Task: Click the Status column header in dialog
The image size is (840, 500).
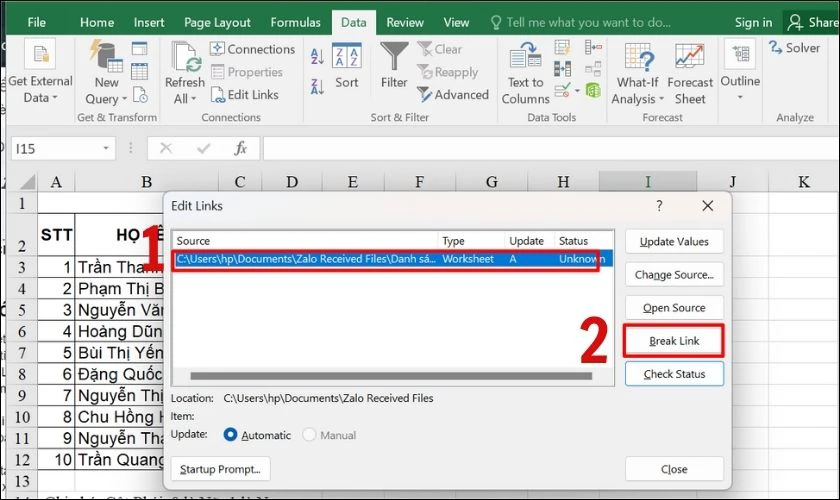Action: click(x=583, y=241)
